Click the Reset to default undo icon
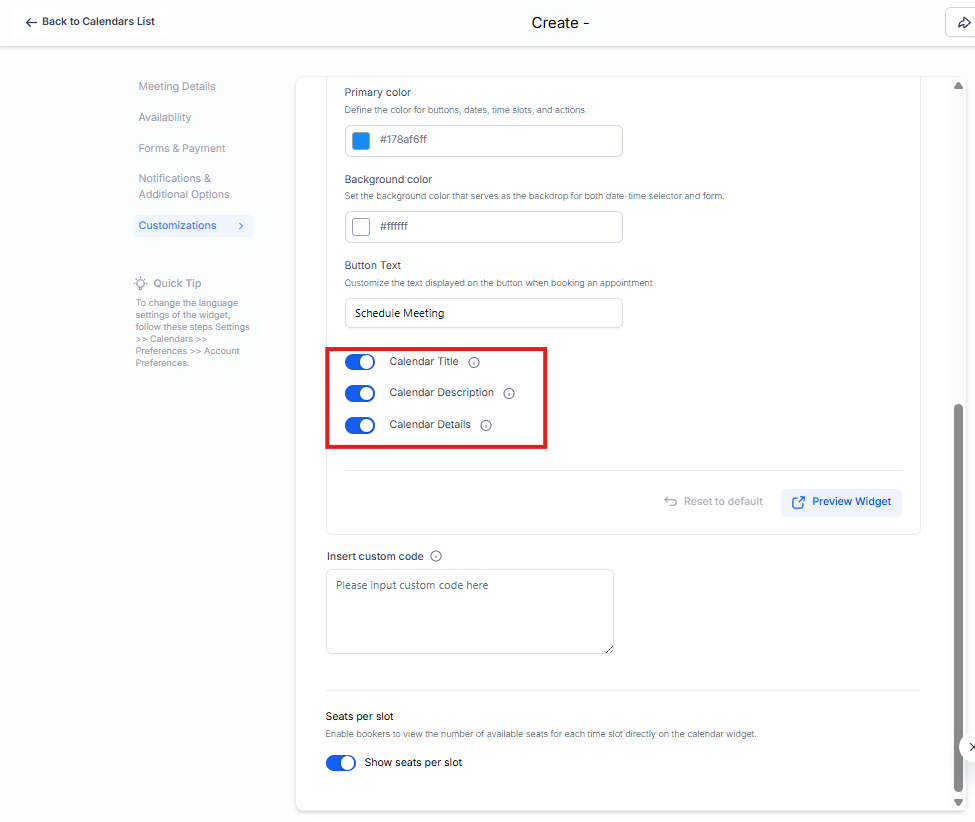 (670, 502)
